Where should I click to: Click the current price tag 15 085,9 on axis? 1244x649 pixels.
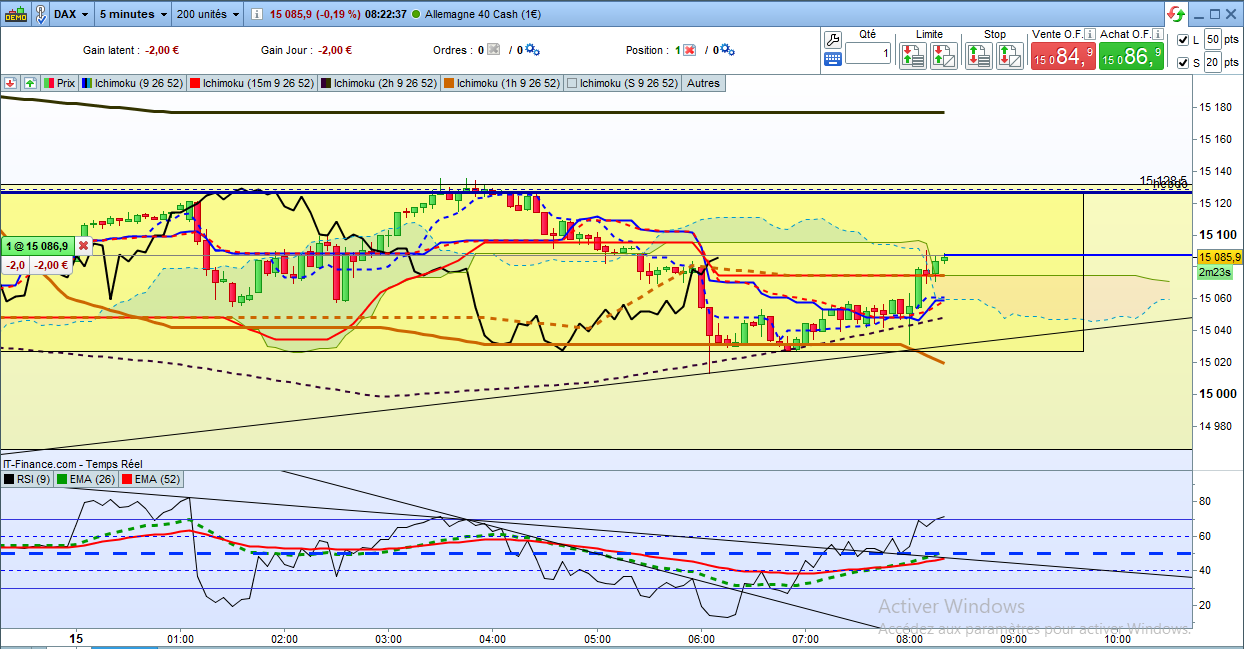pyautogui.click(x=1219, y=256)
